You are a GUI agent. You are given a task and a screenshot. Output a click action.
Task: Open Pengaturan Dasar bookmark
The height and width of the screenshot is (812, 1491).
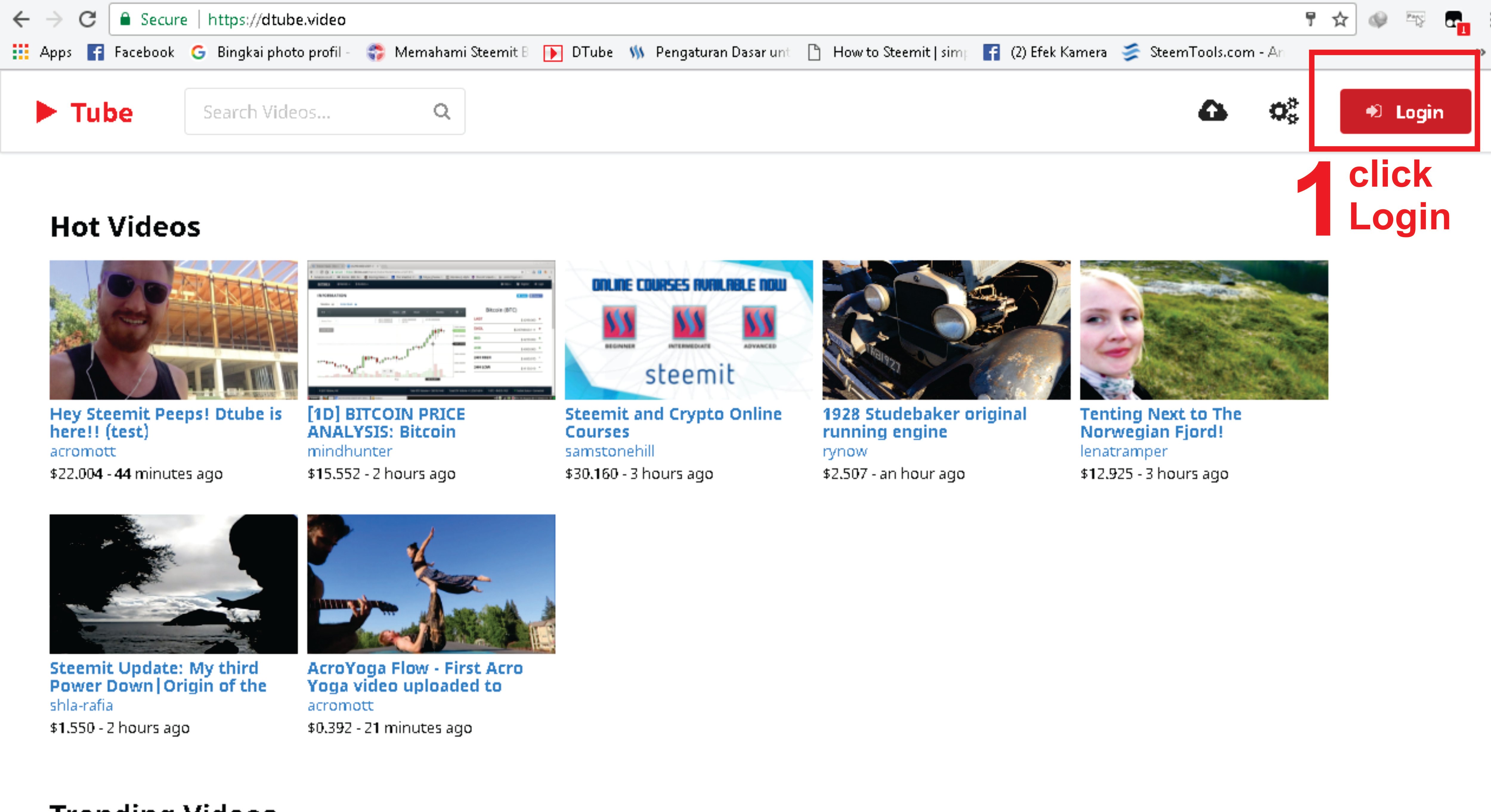point(710,52)
